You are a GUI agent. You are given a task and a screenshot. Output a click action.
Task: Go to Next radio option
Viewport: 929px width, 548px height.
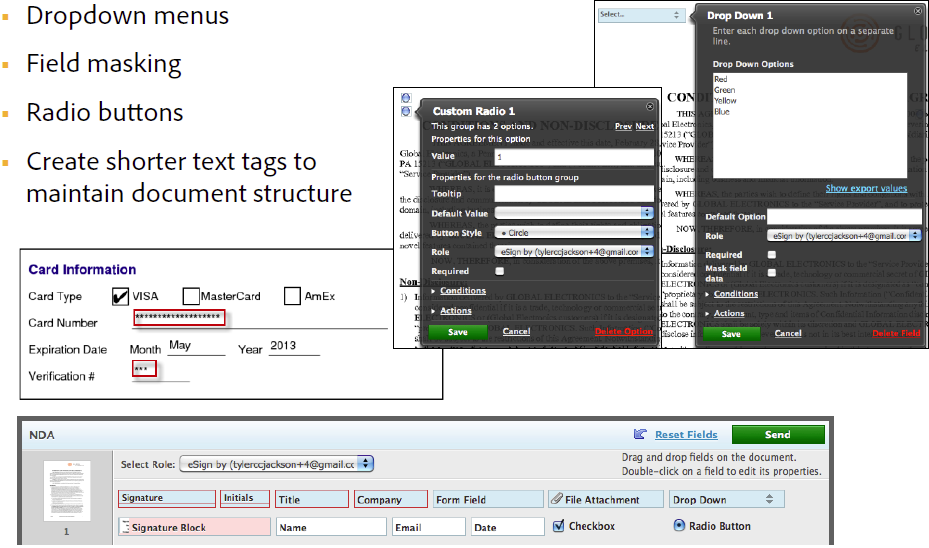(645, 126)
